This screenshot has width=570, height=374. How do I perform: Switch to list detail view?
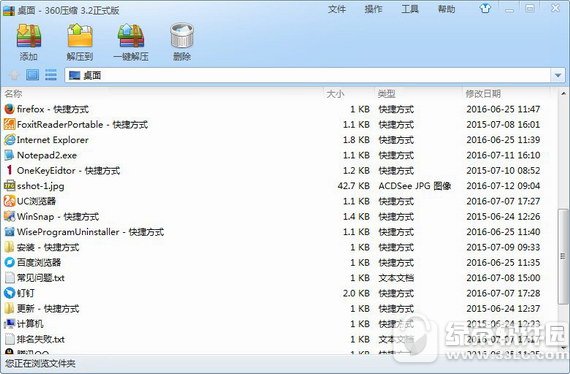pos(51,75)
